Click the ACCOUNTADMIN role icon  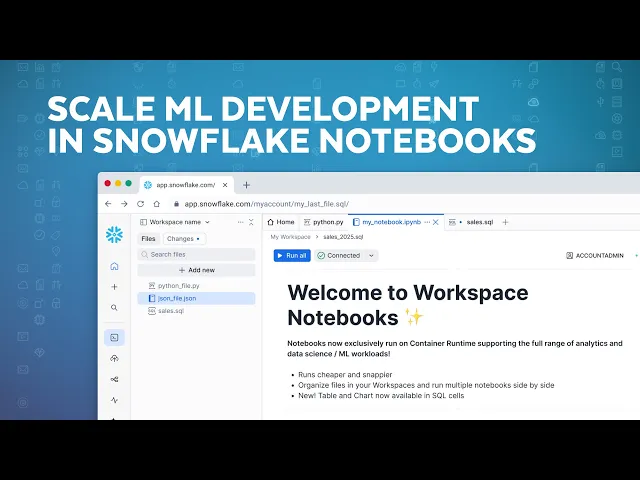(569, 256)
